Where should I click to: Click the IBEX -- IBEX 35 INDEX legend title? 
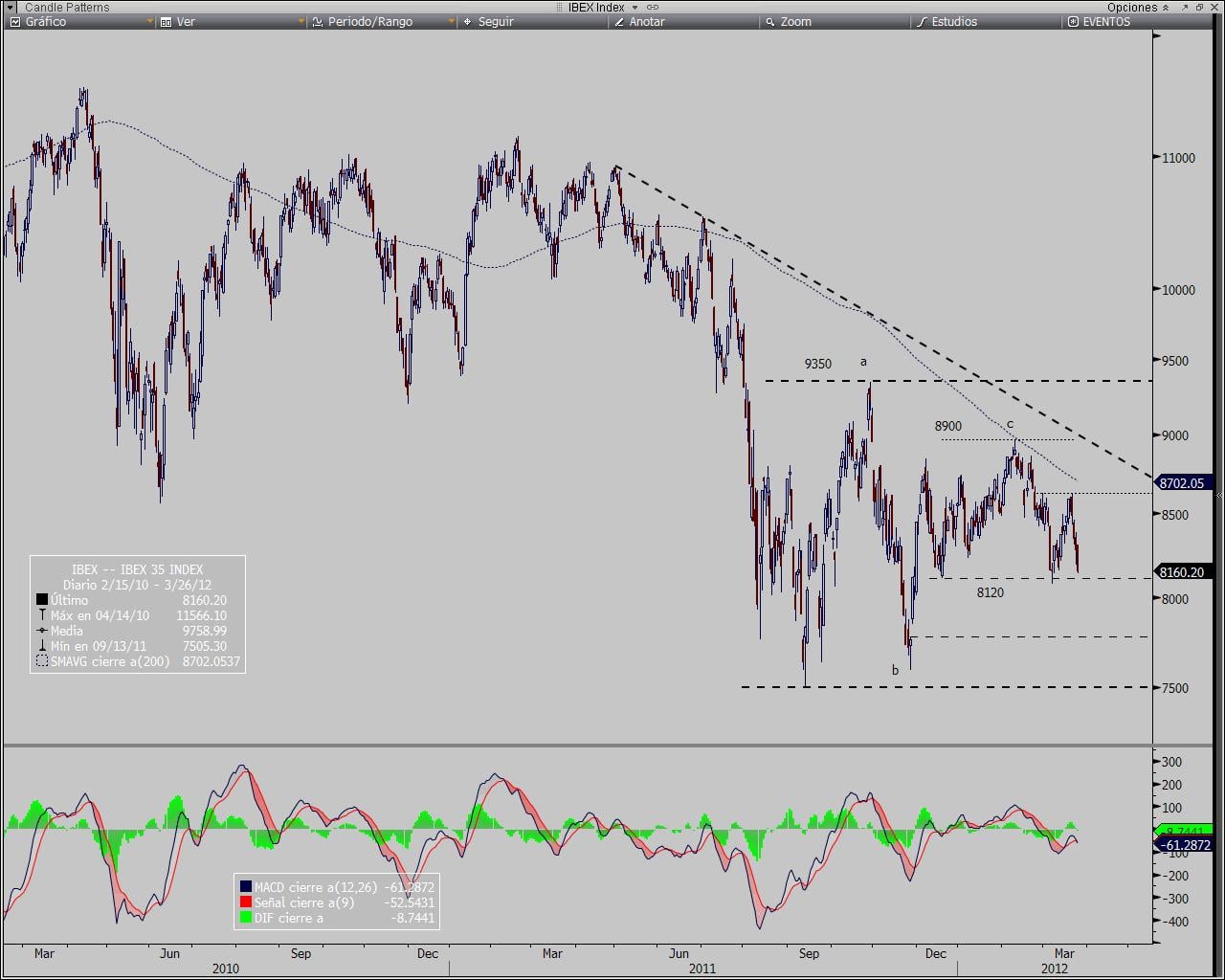(x=138, y=569)
